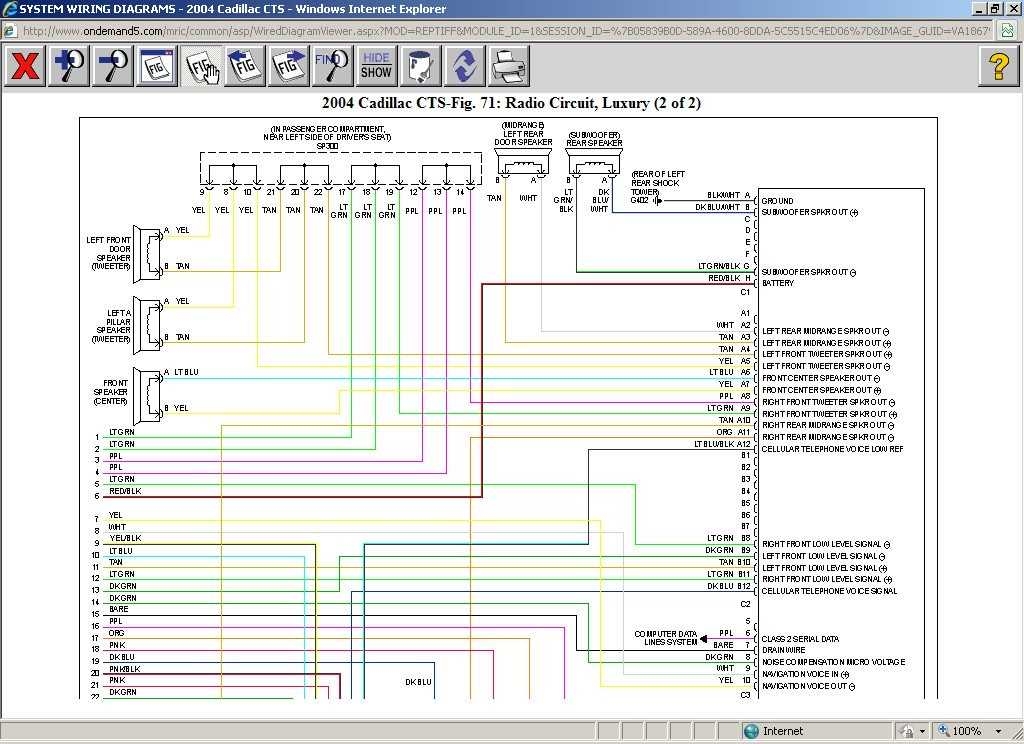This screenshot has width=1024, height=744.
Task: Select the Zoom In magnifier tool
Action: click(x=68, y=66)
